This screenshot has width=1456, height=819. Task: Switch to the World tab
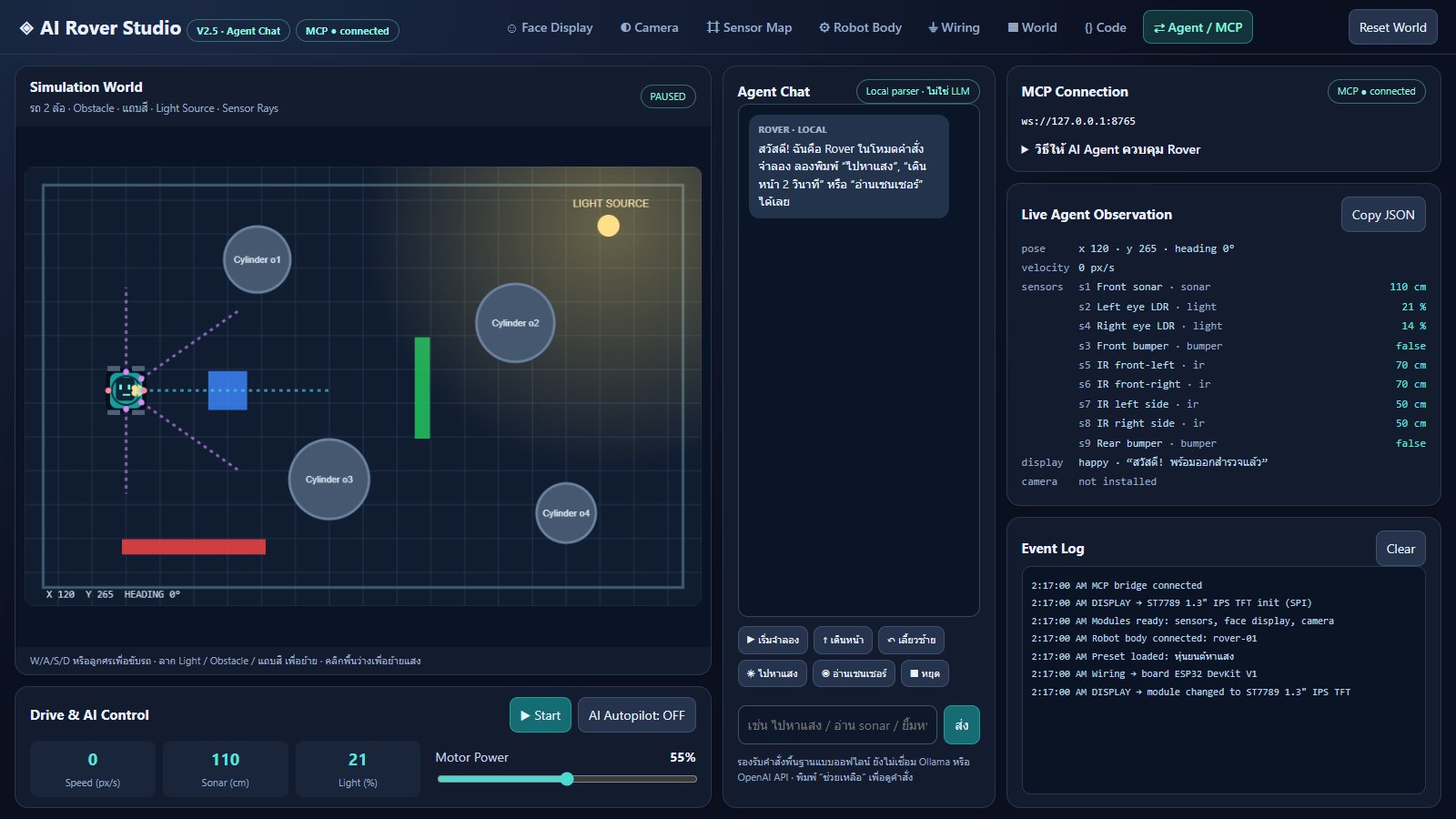(x=1032, y=27)
